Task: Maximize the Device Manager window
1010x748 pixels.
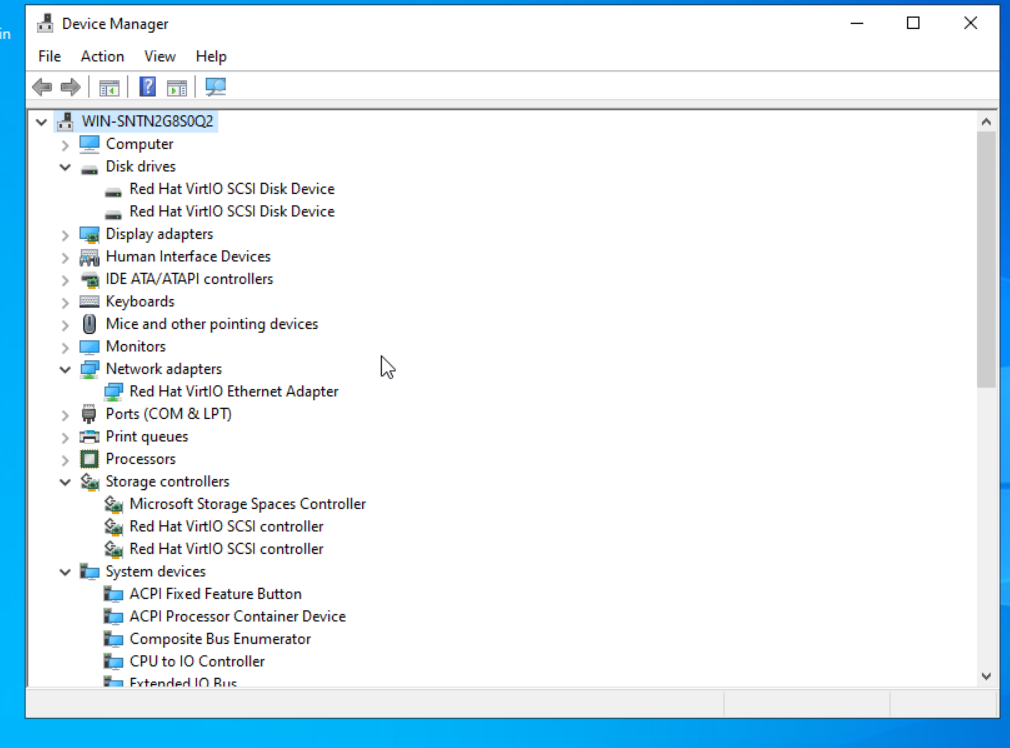Action: click(913, 24)
